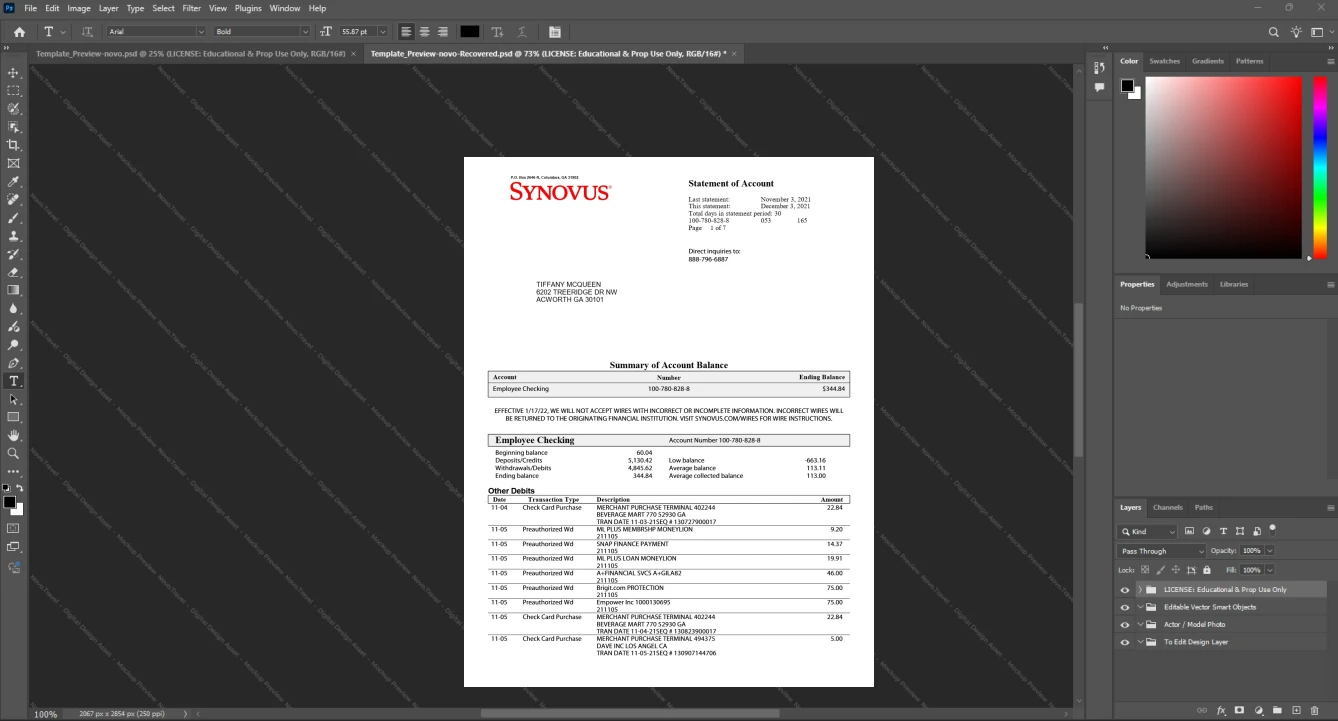Open the Plugins menu
This screenshot has width=1338, height=721.
pos(248,8)
